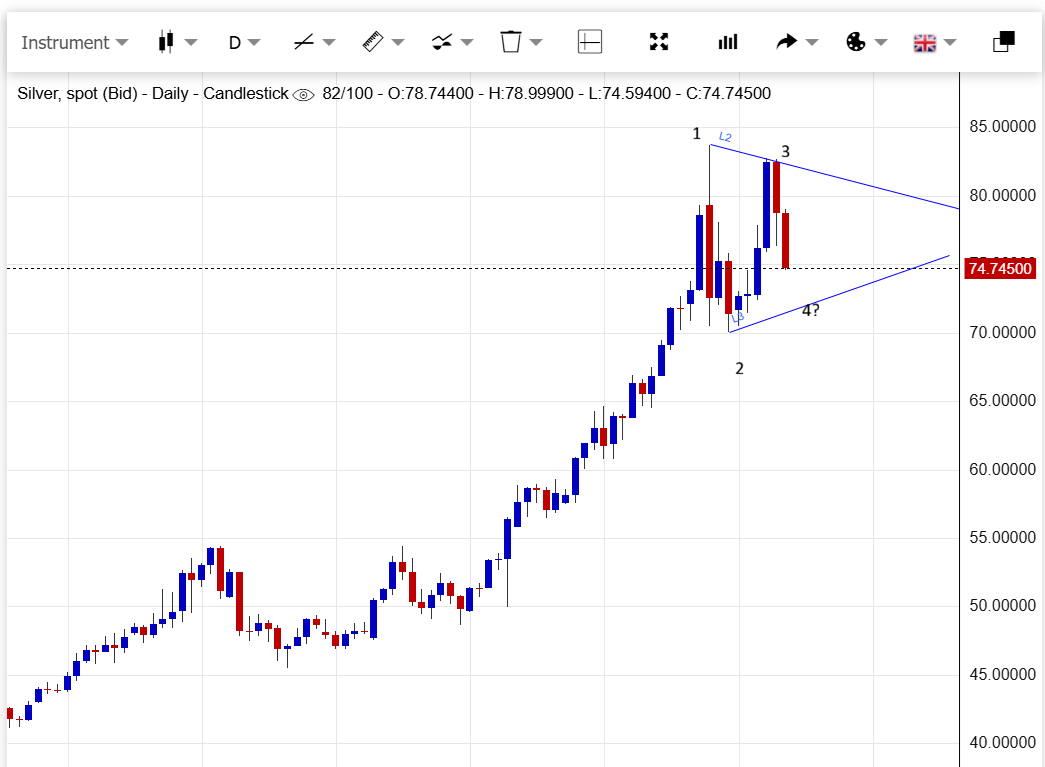Click the share arrow icon
Screen dimensions: 1045x767
point(787,42)
